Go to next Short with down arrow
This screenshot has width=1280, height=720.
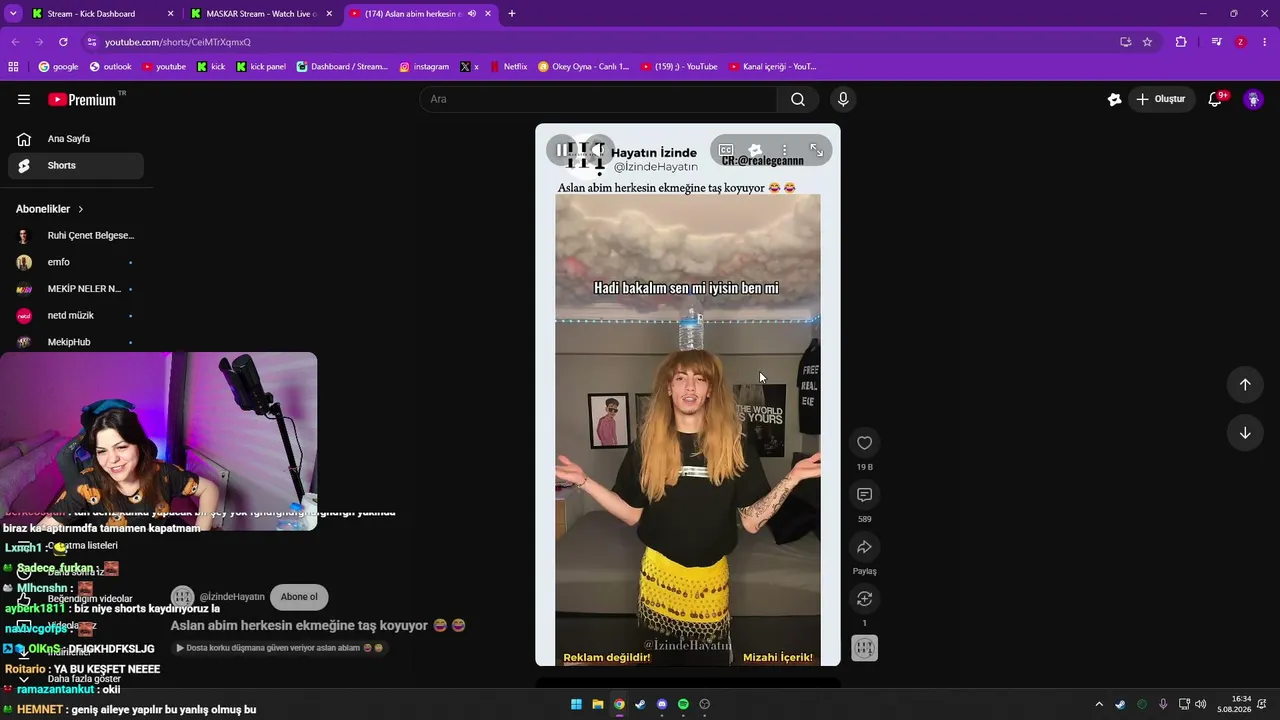coord(1245,433)
